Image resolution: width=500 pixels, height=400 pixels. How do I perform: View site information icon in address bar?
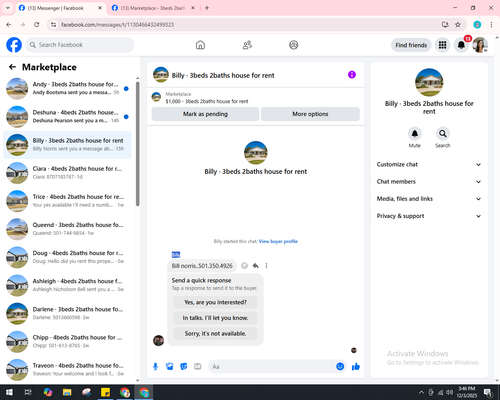(53, 25)
